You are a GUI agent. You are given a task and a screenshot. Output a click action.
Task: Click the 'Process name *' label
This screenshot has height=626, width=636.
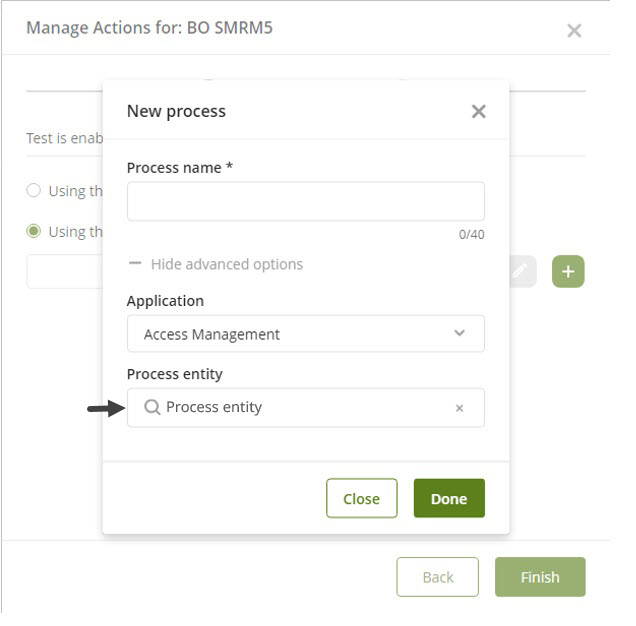[x=180, y=168]
